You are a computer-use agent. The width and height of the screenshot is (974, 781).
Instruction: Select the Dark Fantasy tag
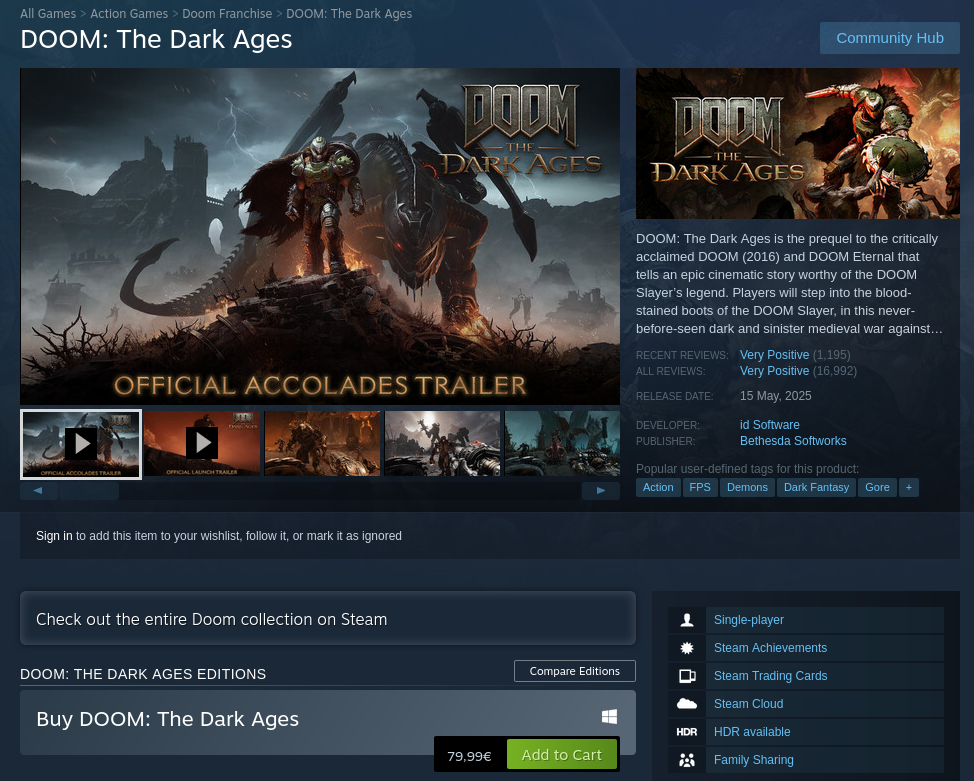click(816, 487)
